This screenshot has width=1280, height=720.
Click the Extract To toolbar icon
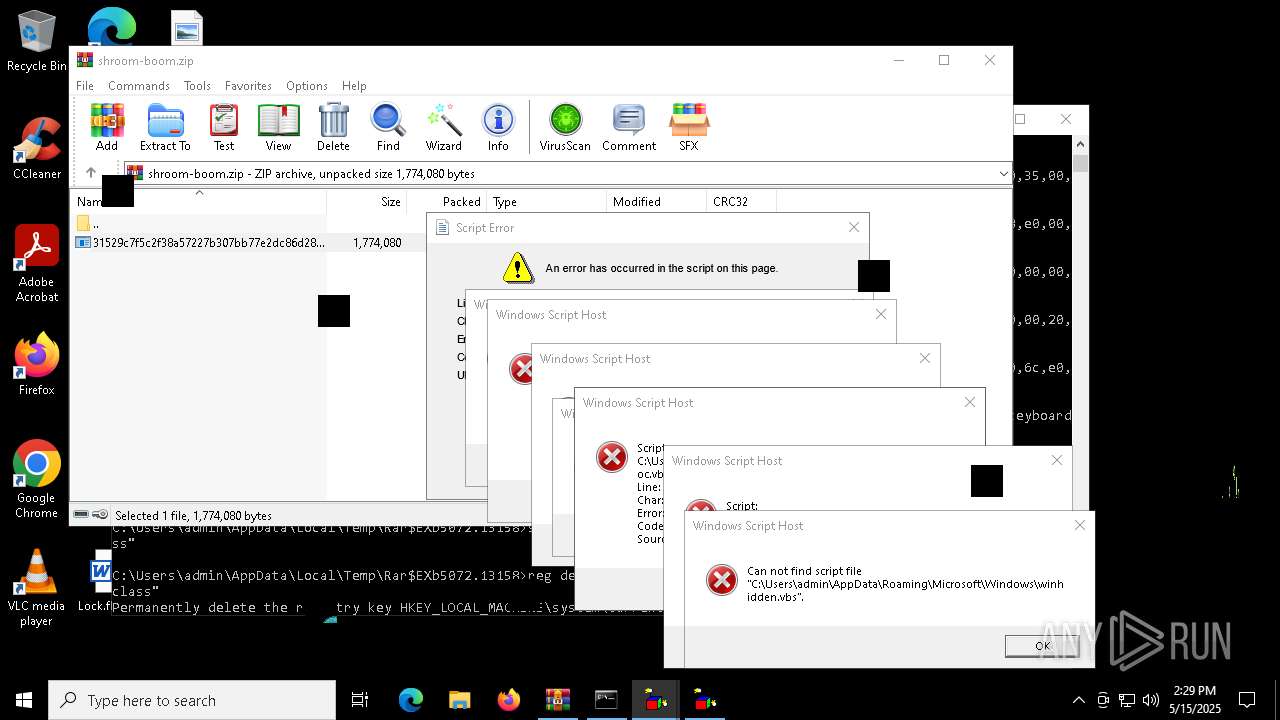(165, 127)
